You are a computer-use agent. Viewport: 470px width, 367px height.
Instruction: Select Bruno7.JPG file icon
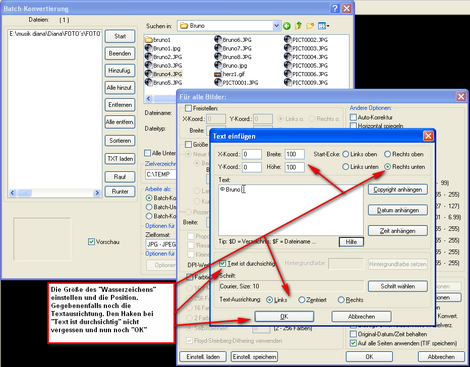(218, 48)
